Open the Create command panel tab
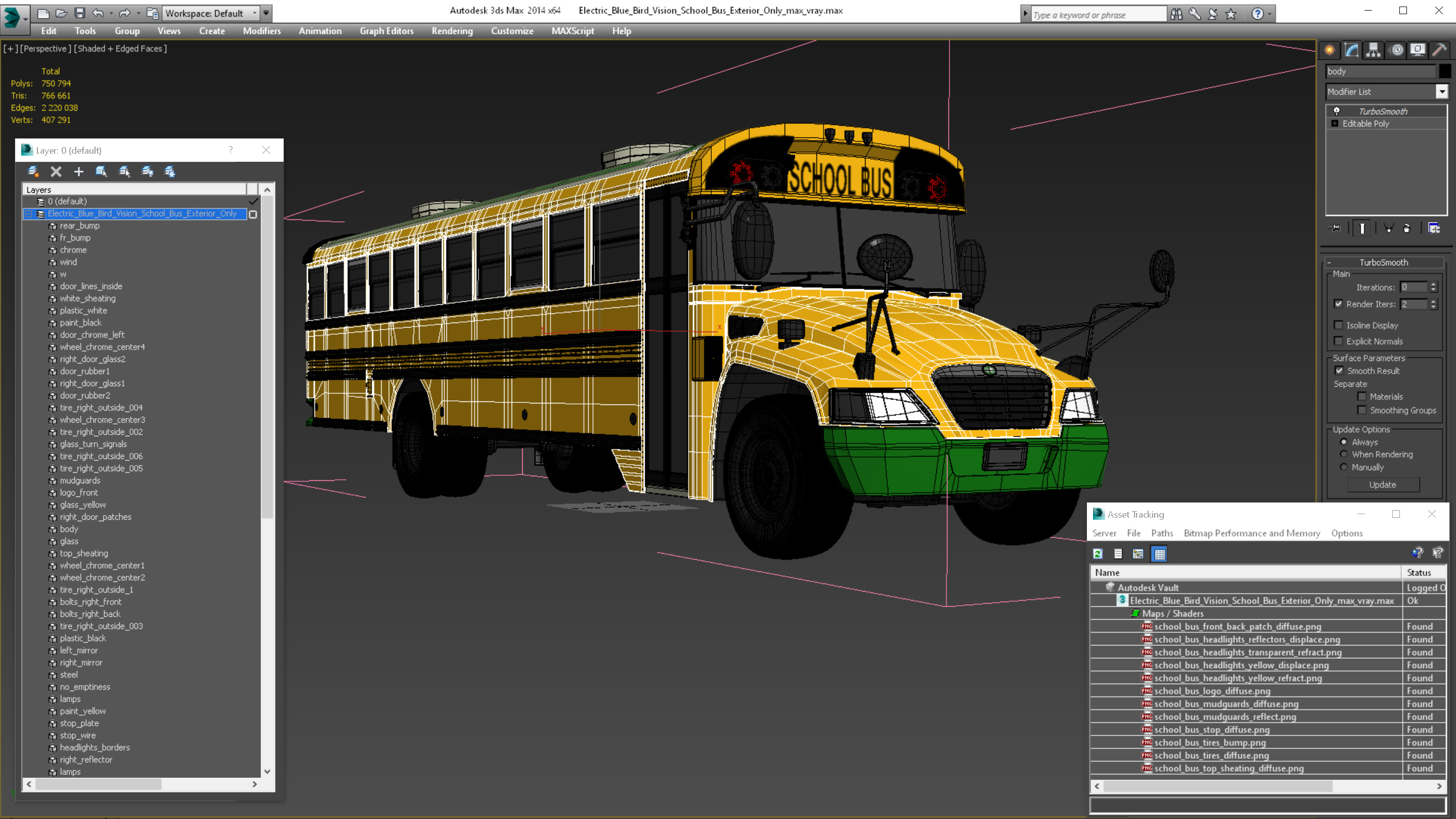The image size is (1456, 819). (x=1330, y=51)
